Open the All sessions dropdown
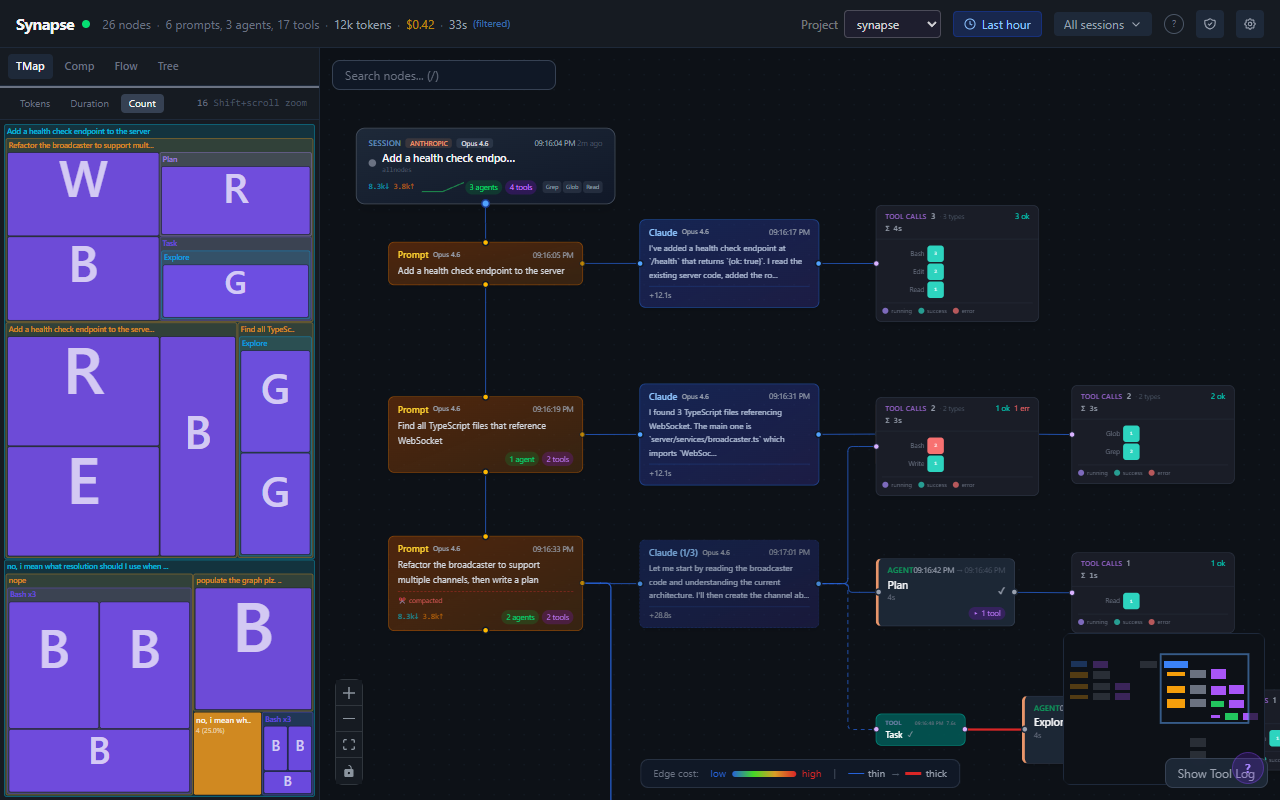 (1102, 23)
